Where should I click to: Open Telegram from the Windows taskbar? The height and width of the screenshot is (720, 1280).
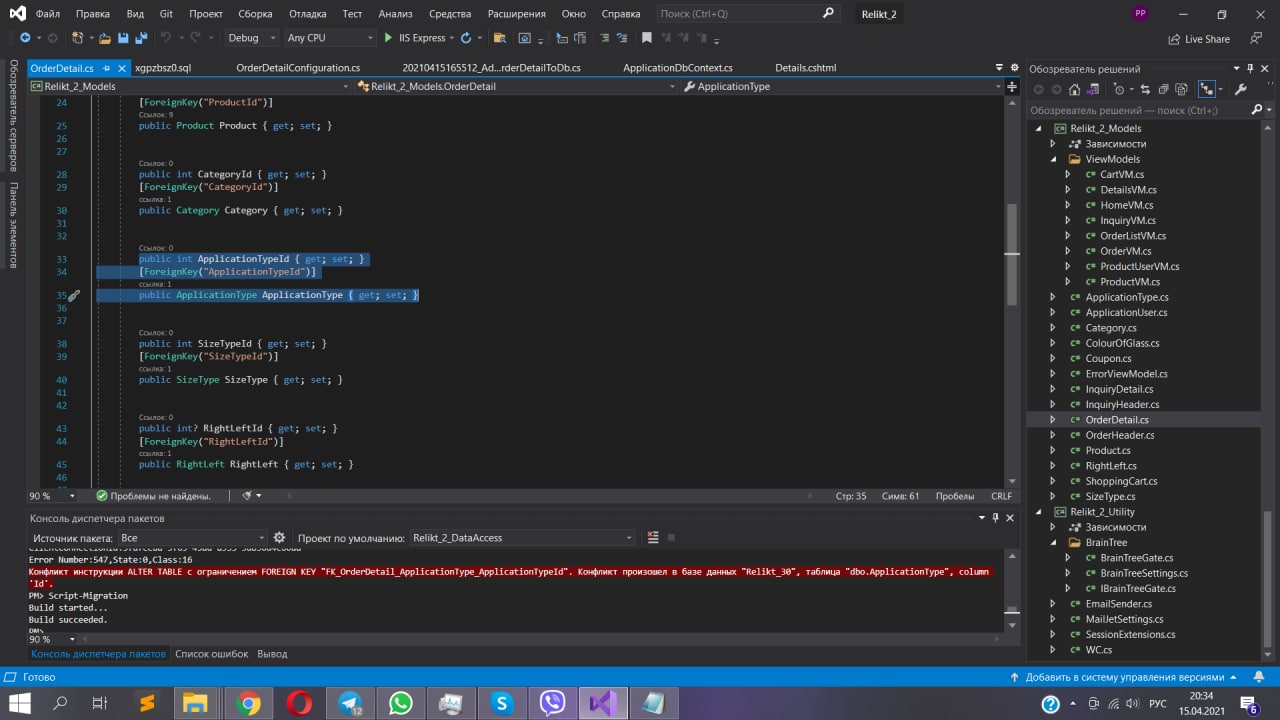click(x=351, y=703)
